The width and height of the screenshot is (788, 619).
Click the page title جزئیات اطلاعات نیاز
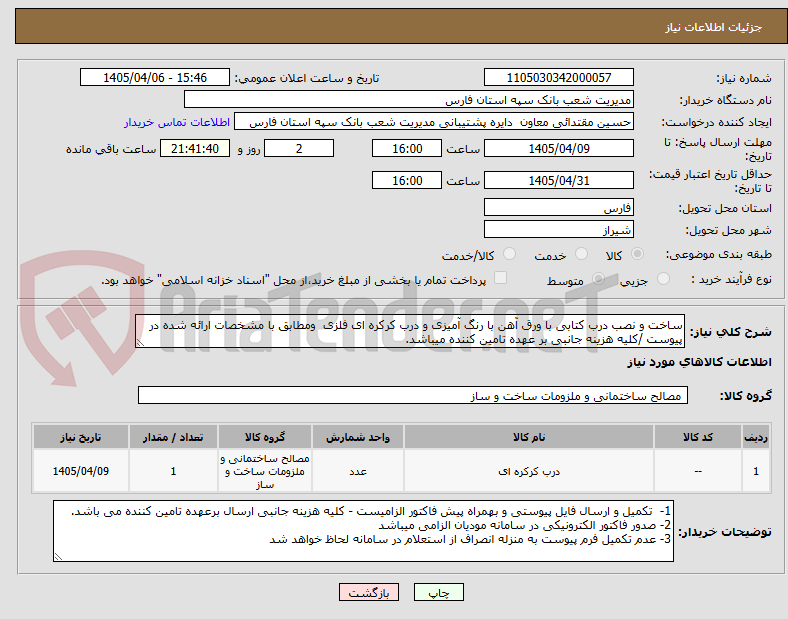(x=714, y=27)
